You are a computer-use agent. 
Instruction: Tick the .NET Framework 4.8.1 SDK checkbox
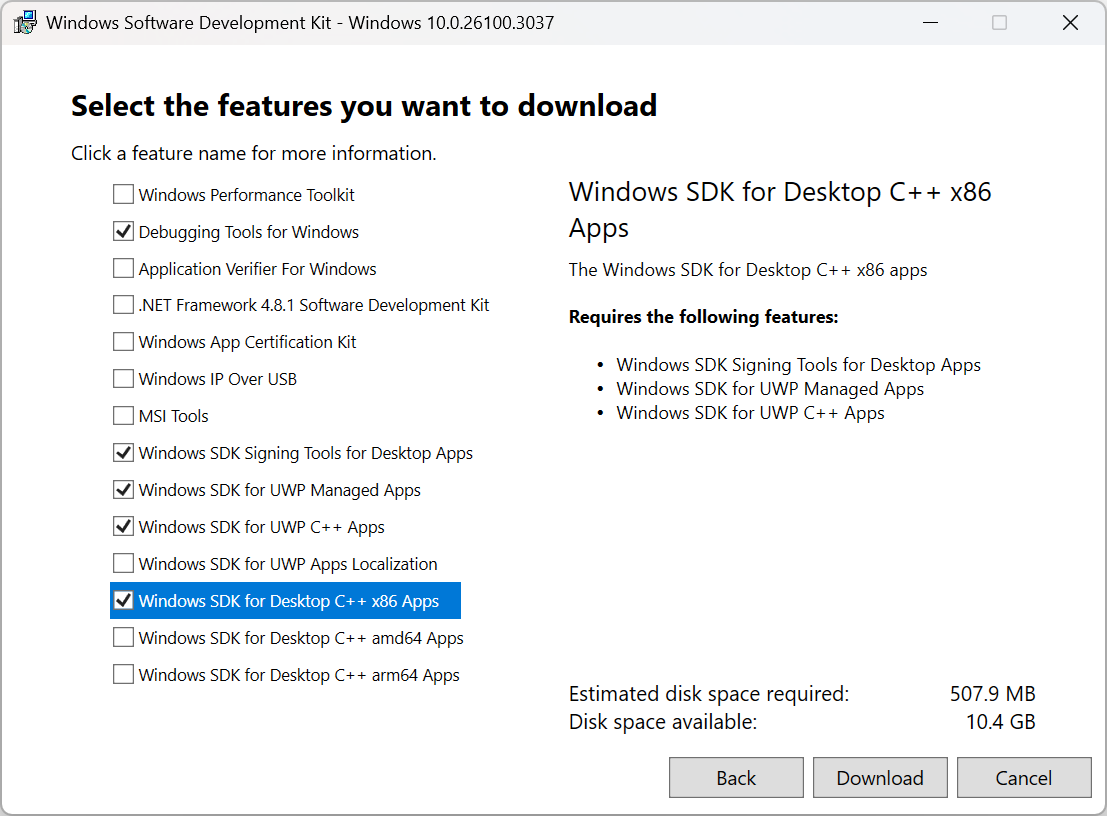pyautogui.click(x=124, y=305)
